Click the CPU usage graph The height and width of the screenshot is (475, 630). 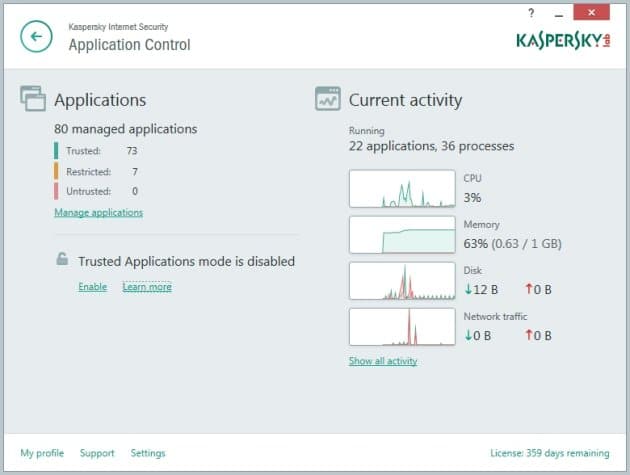click(402, 188)
